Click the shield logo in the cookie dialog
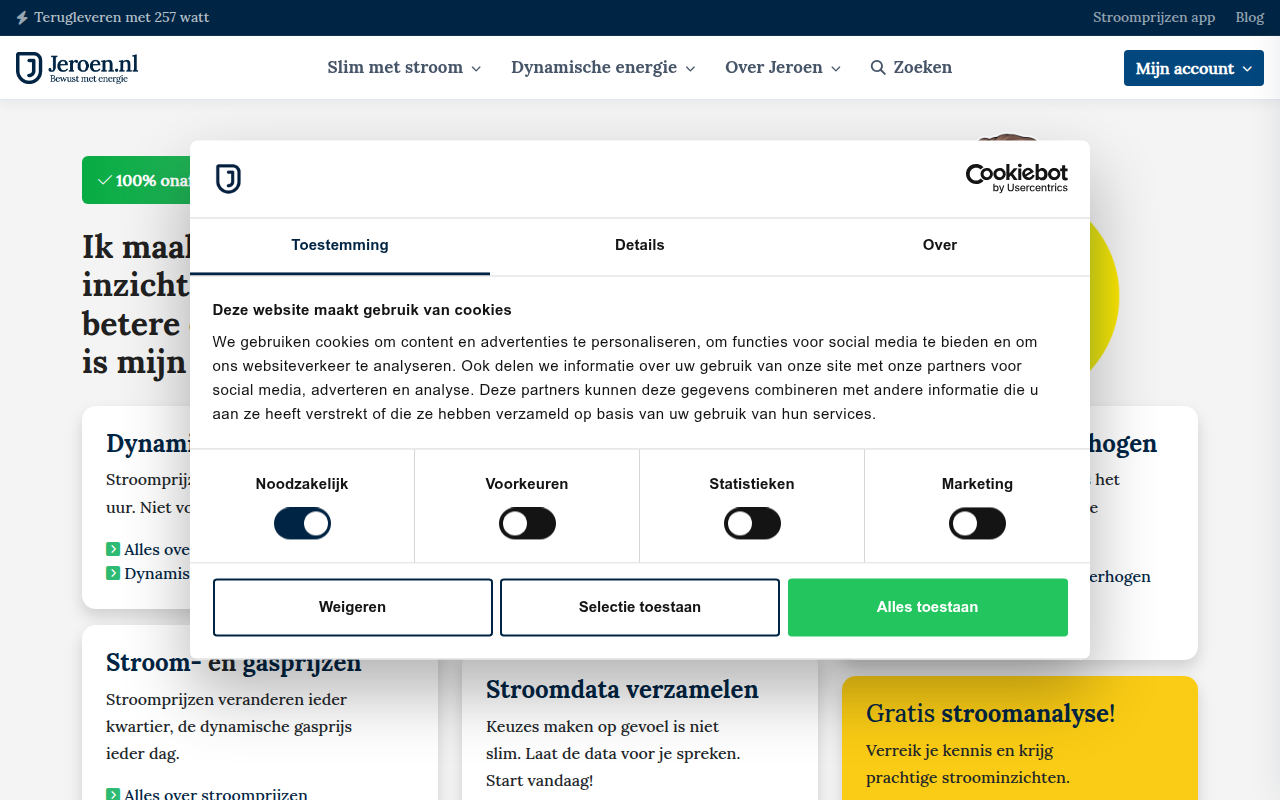Viewport: 1280px width, 800px height. [228, 179]
